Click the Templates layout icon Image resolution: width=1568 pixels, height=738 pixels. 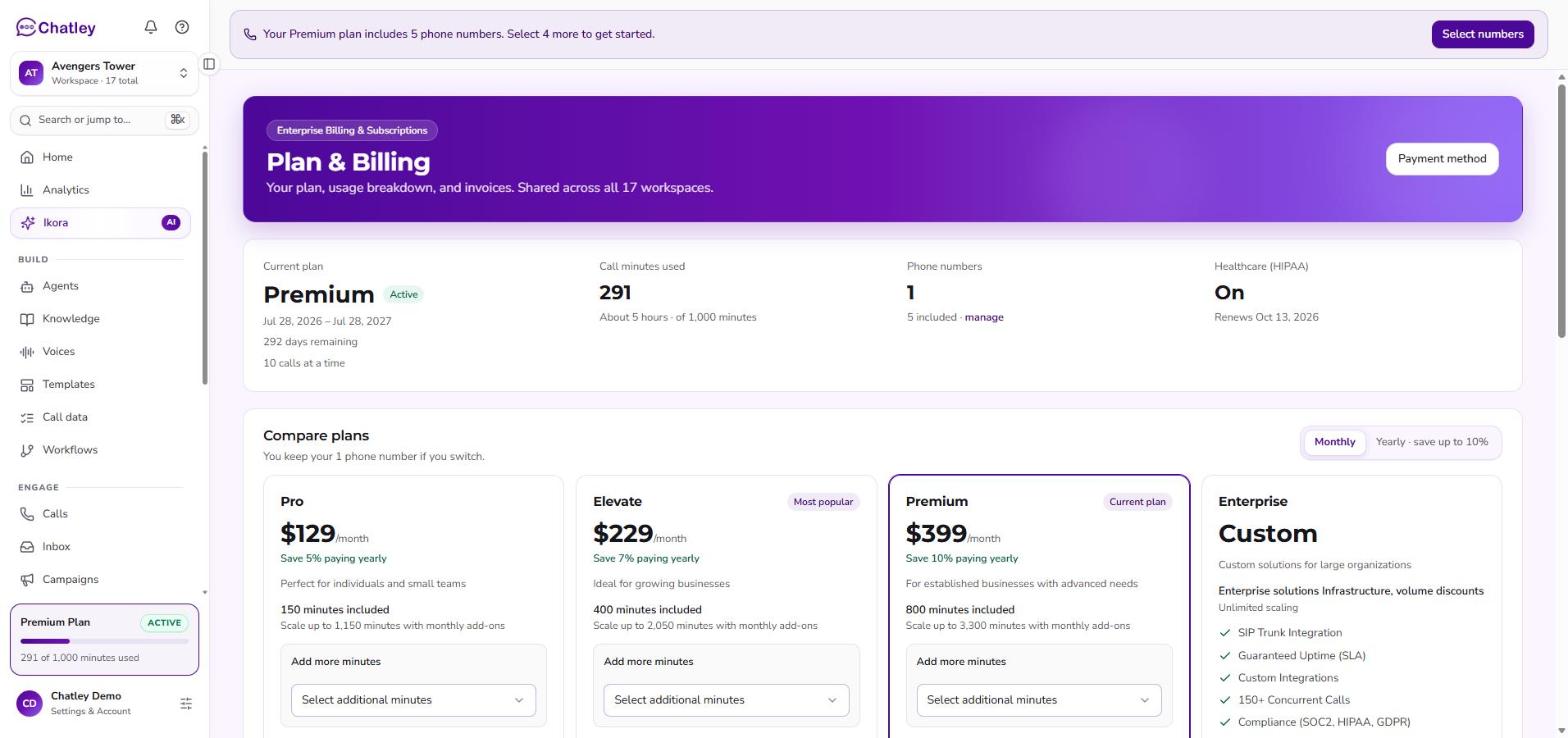click(x=27, y=385)
